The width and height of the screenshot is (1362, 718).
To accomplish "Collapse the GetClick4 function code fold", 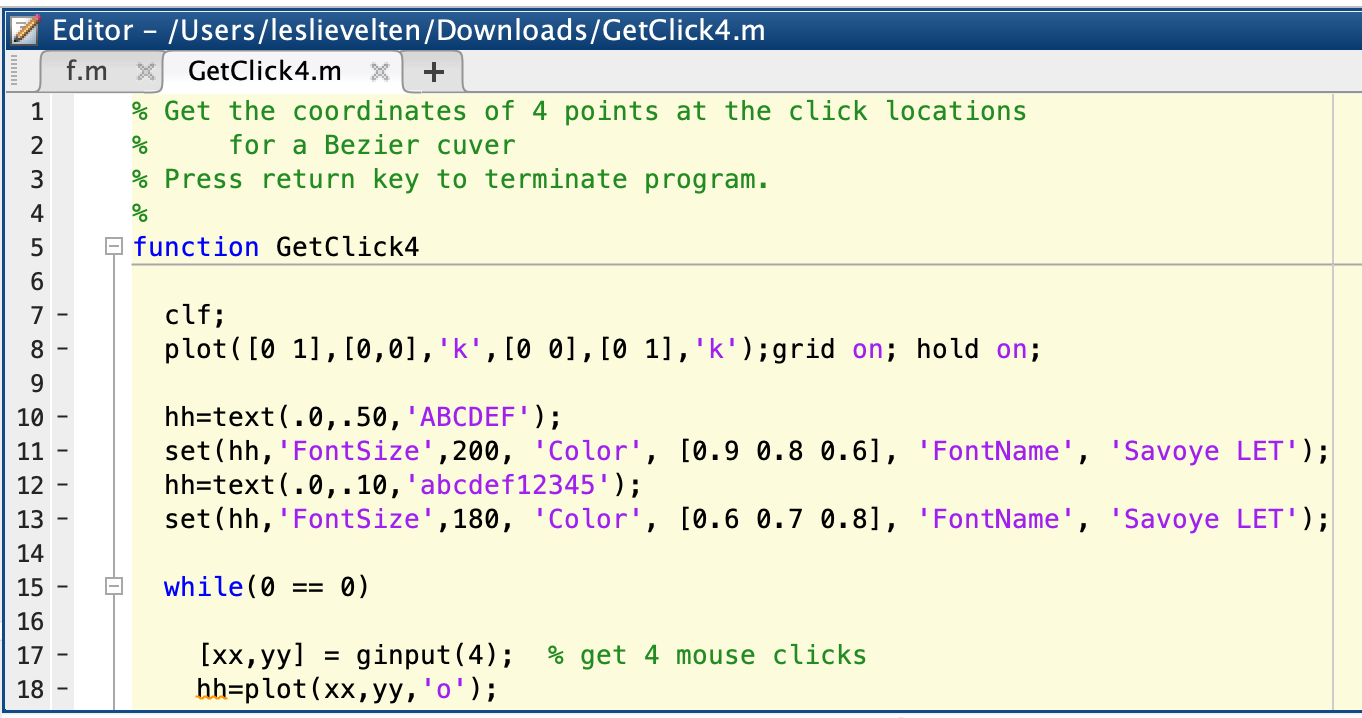I will (113, 247).
